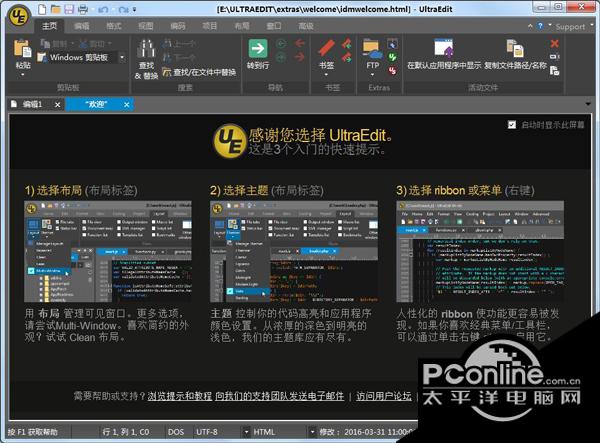600x443 pixels.
Task: Open a file via quick access folder icon
Action: coord(55,9)
